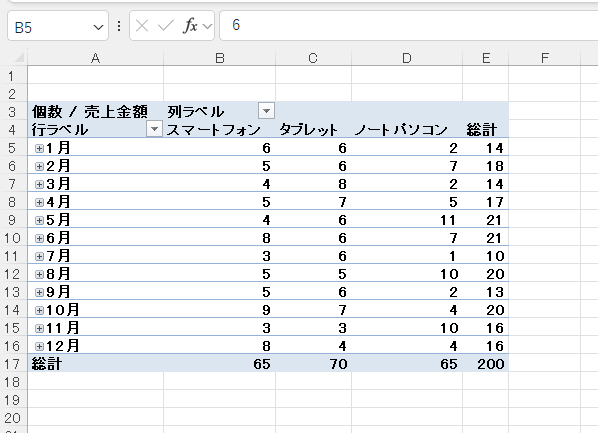Expand the 8月 row group
598x433 pixels.
coord(39,274)
